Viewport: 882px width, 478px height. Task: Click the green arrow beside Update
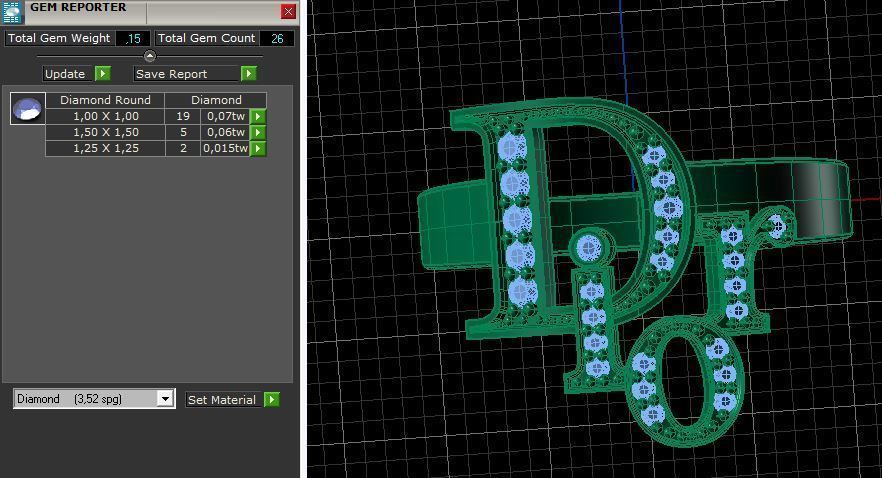[x=102, y=74]
